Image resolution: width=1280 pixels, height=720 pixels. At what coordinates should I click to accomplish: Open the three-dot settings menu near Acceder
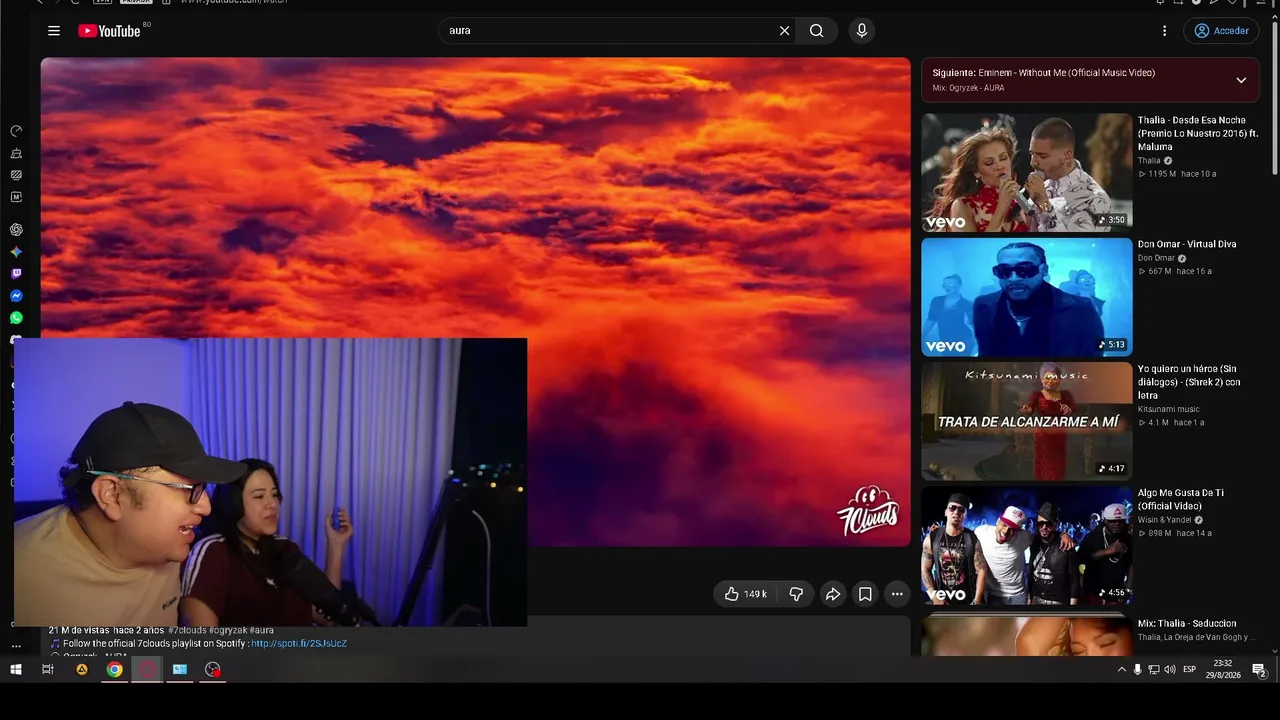[1164, 31]
